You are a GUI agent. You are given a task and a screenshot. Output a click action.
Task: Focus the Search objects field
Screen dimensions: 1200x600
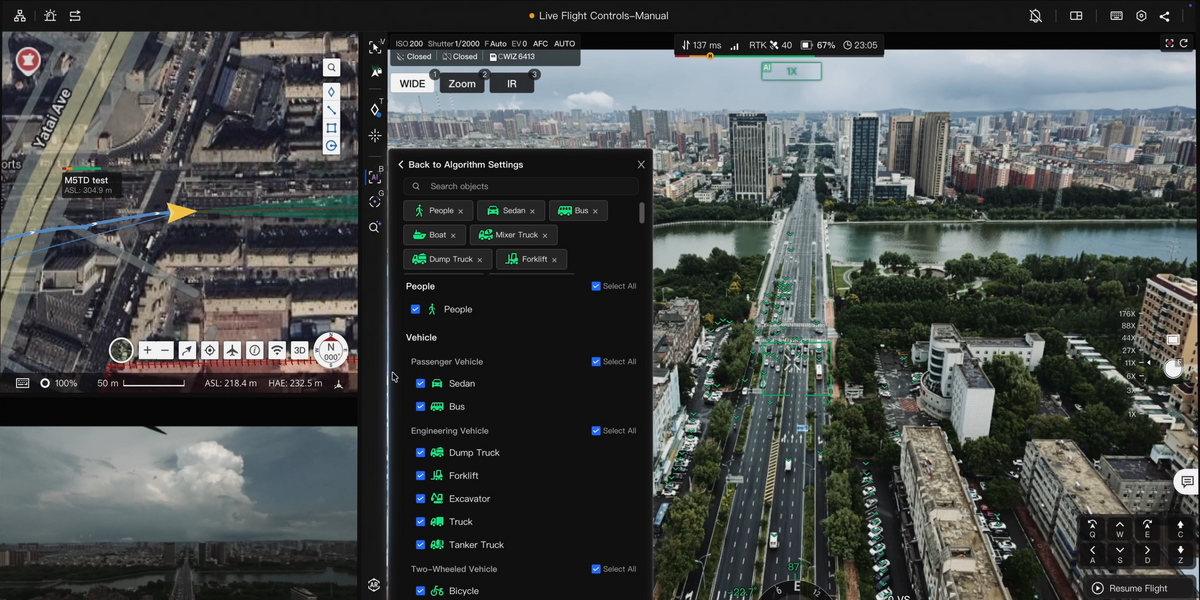tap(521, 186)
